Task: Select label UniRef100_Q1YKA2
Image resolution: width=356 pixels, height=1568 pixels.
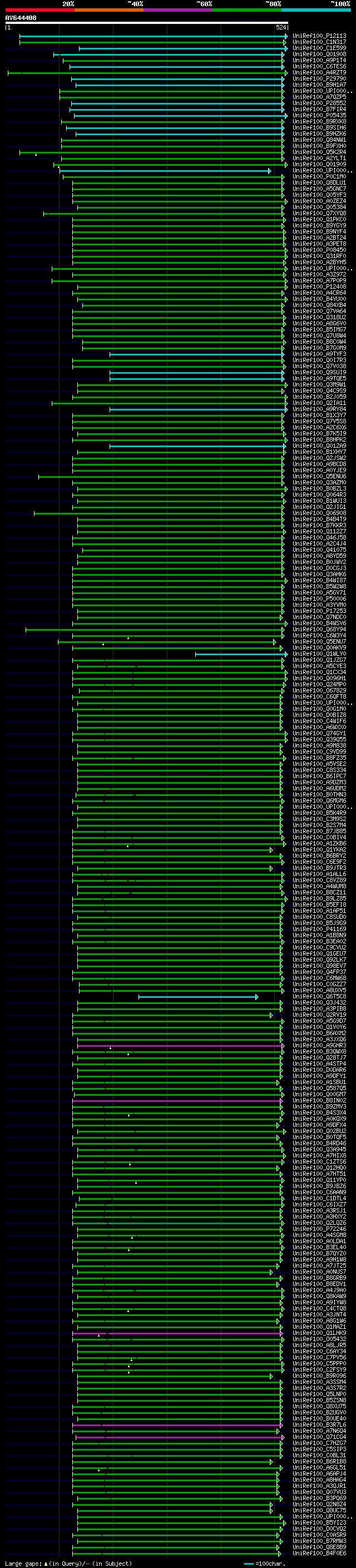Action: click(319, 850)
